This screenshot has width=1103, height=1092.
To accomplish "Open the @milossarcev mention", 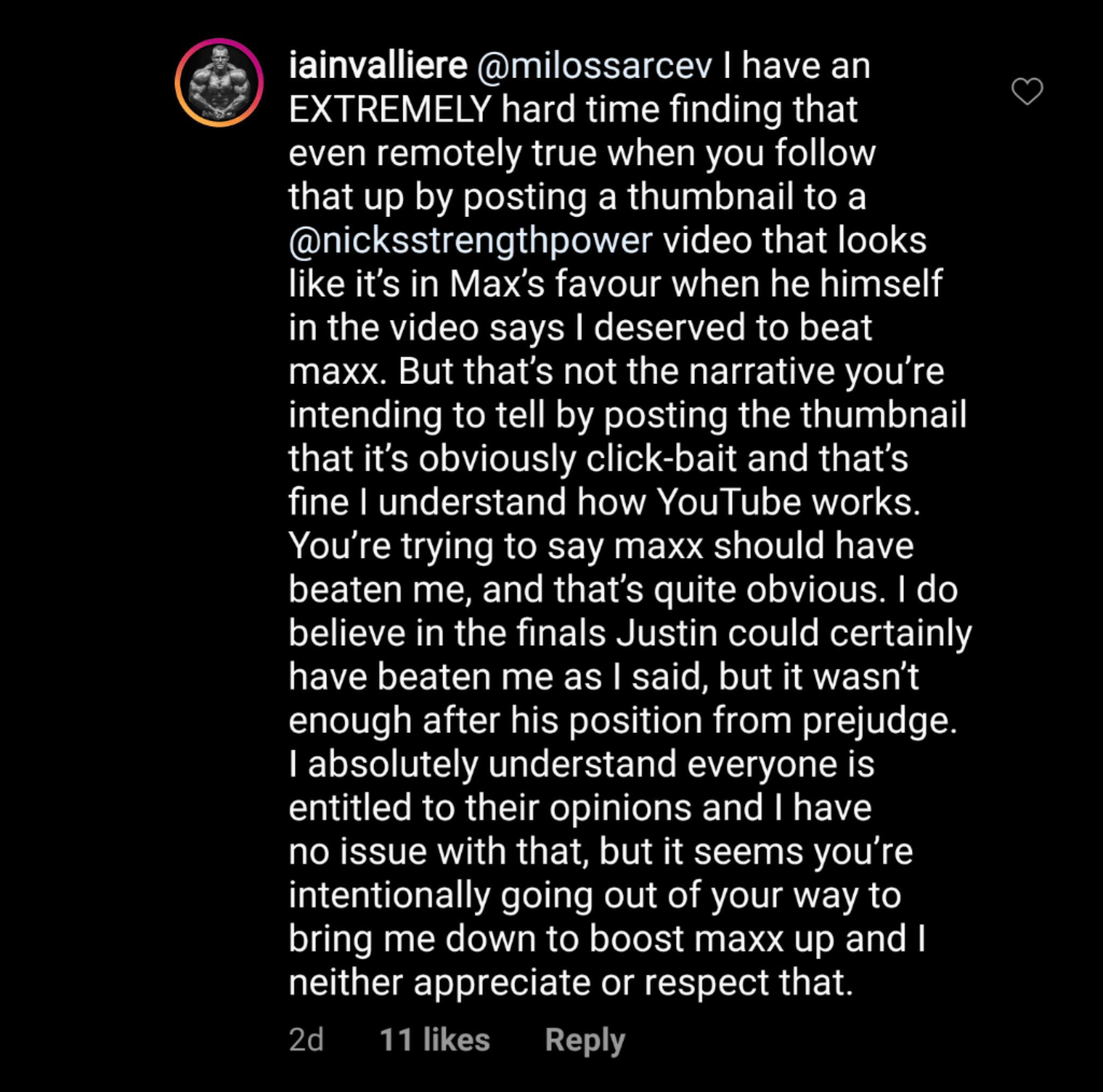I will [595, 66].
